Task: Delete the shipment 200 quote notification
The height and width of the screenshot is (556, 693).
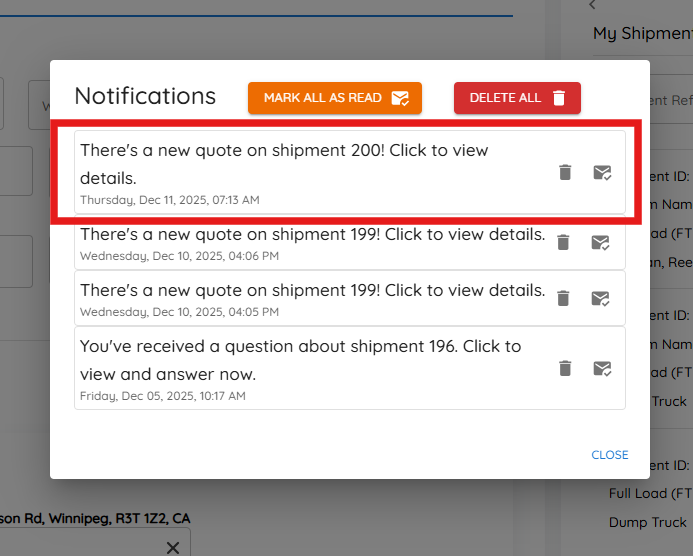Action: (565, 172)
